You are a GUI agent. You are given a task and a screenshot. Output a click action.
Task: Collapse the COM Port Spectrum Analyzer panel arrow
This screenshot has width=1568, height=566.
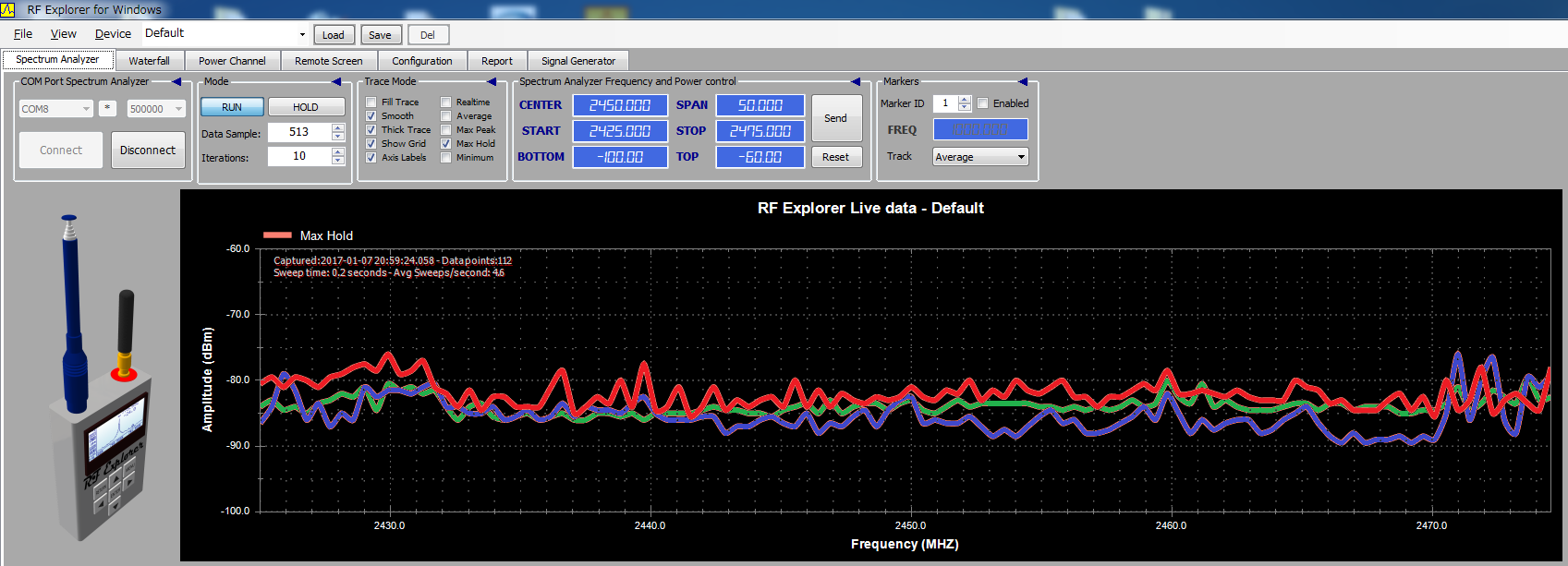tap(176, 81)
